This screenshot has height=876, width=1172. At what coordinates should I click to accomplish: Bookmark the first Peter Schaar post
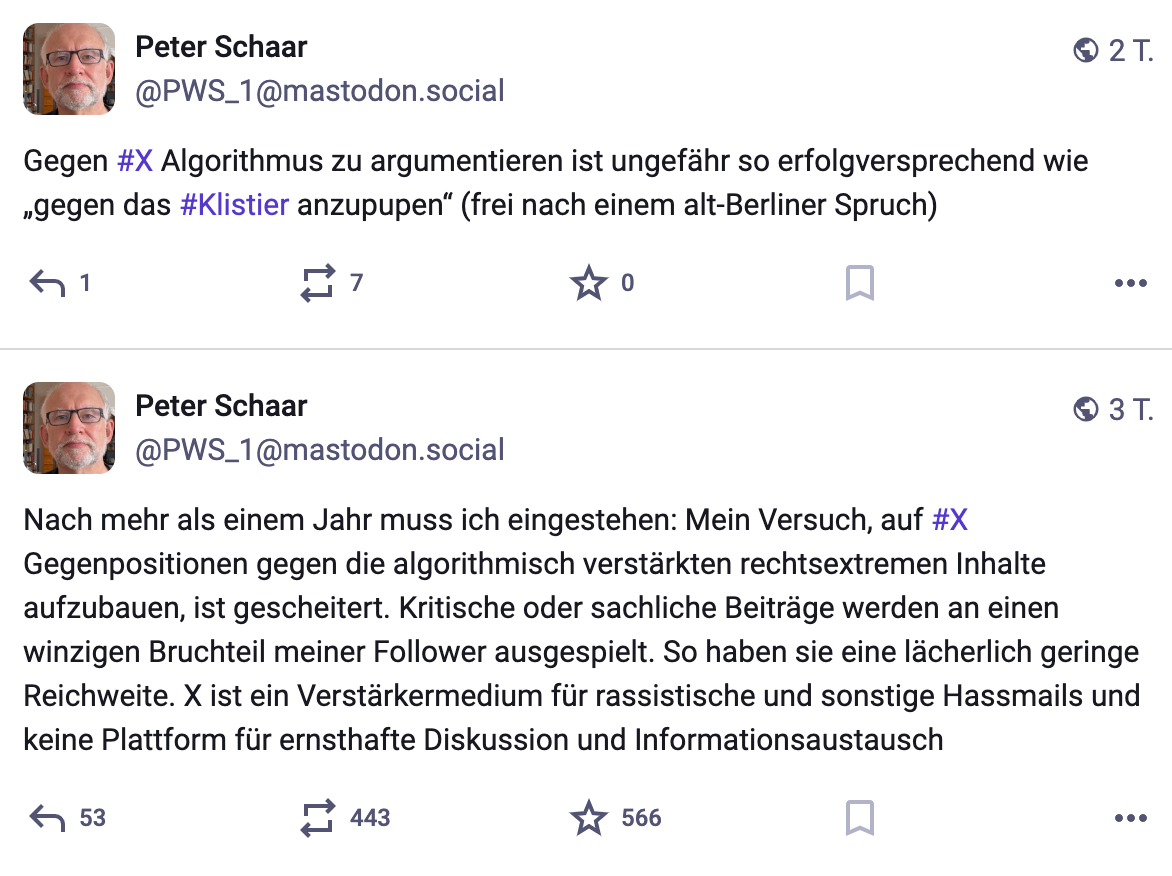pos(860,283)
